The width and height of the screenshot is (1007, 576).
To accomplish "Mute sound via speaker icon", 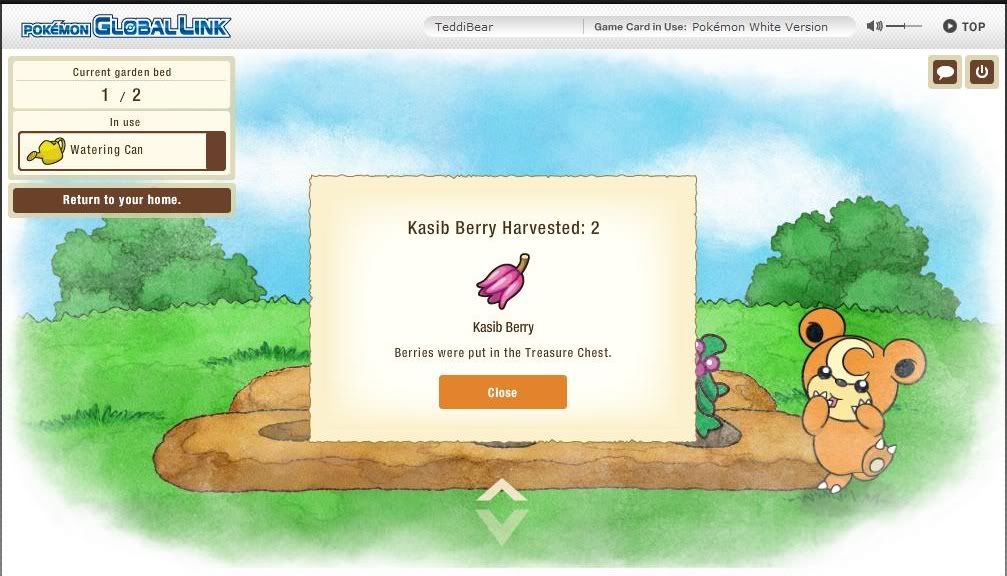I will point(874,26).
